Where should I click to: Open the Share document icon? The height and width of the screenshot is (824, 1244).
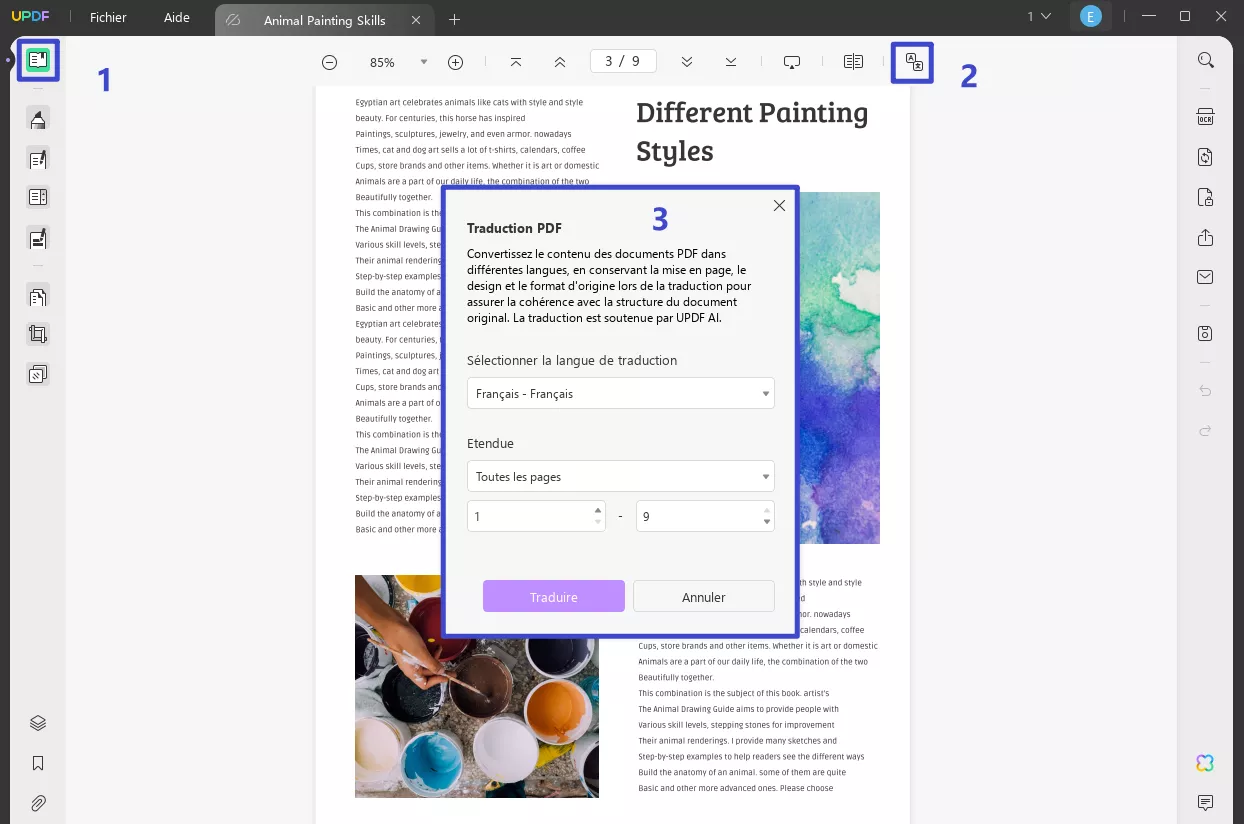point(1205,238)
